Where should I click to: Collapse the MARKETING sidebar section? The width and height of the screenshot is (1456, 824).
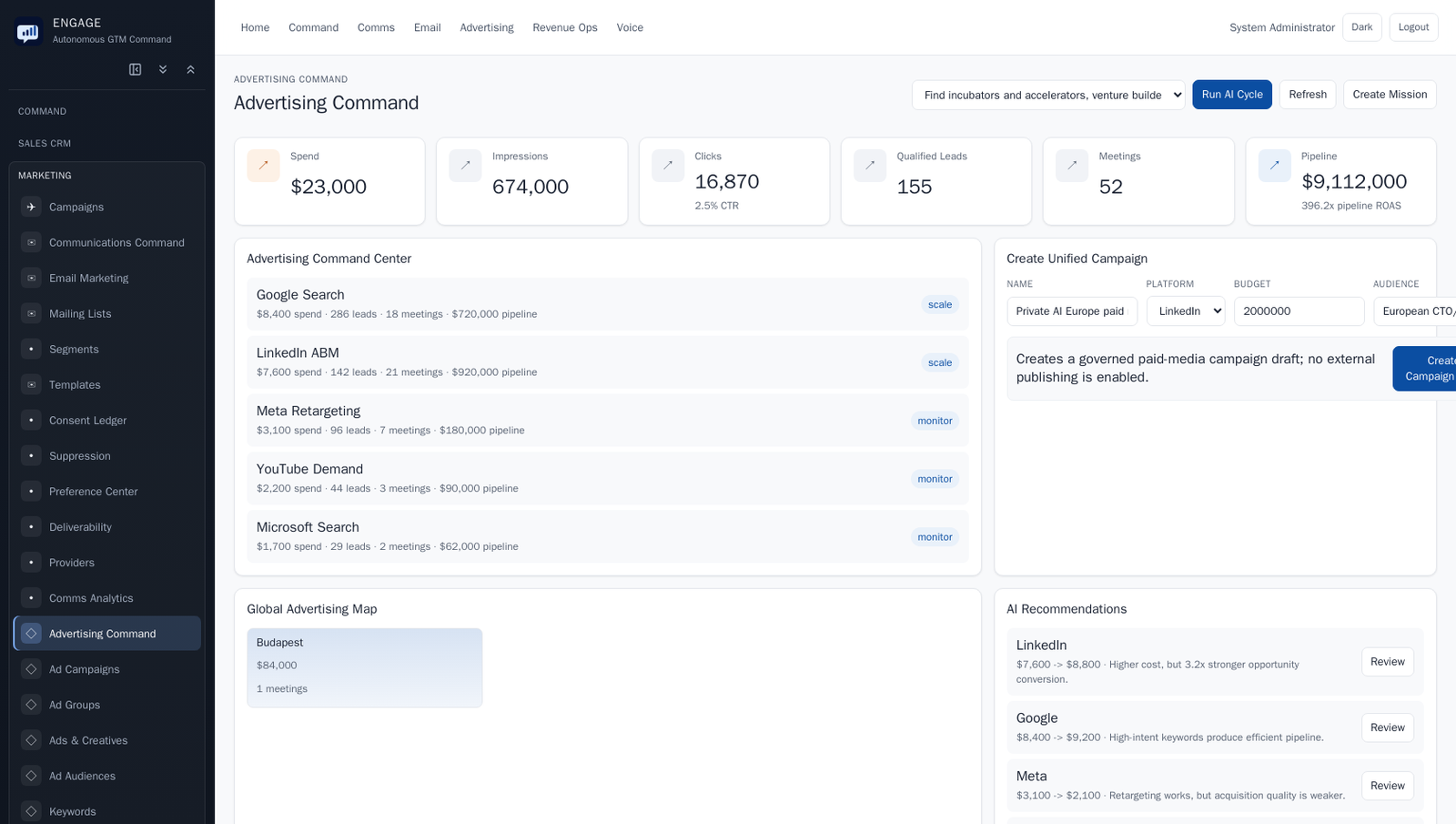coord(106,175)
